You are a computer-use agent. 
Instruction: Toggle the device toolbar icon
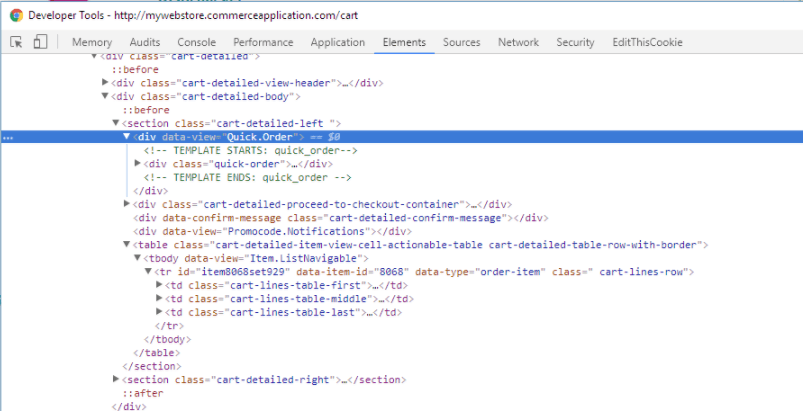click(x=41, y=42)
